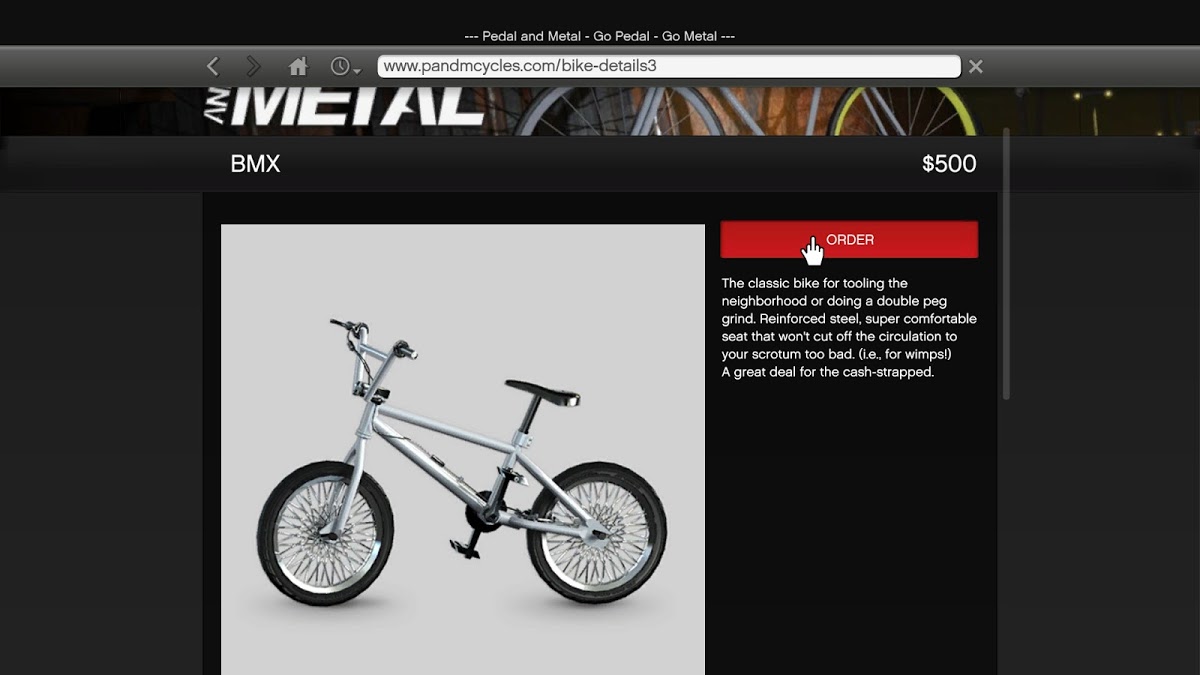Click the bike description paragraph

[849, 327]
